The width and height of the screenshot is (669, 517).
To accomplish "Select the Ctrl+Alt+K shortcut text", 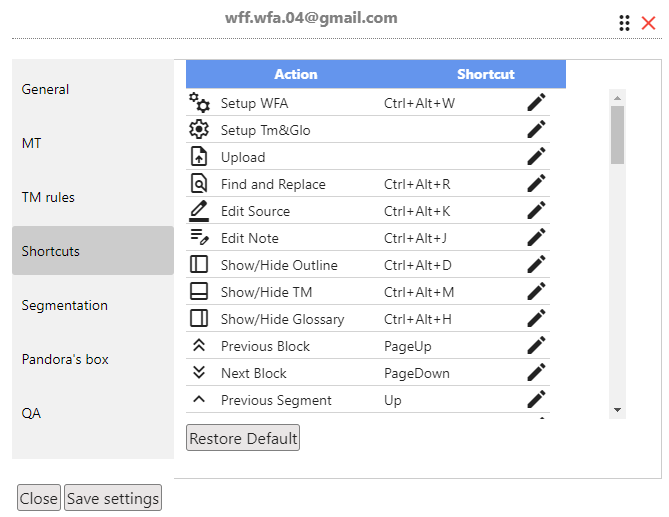I will [x=417, y=211].
